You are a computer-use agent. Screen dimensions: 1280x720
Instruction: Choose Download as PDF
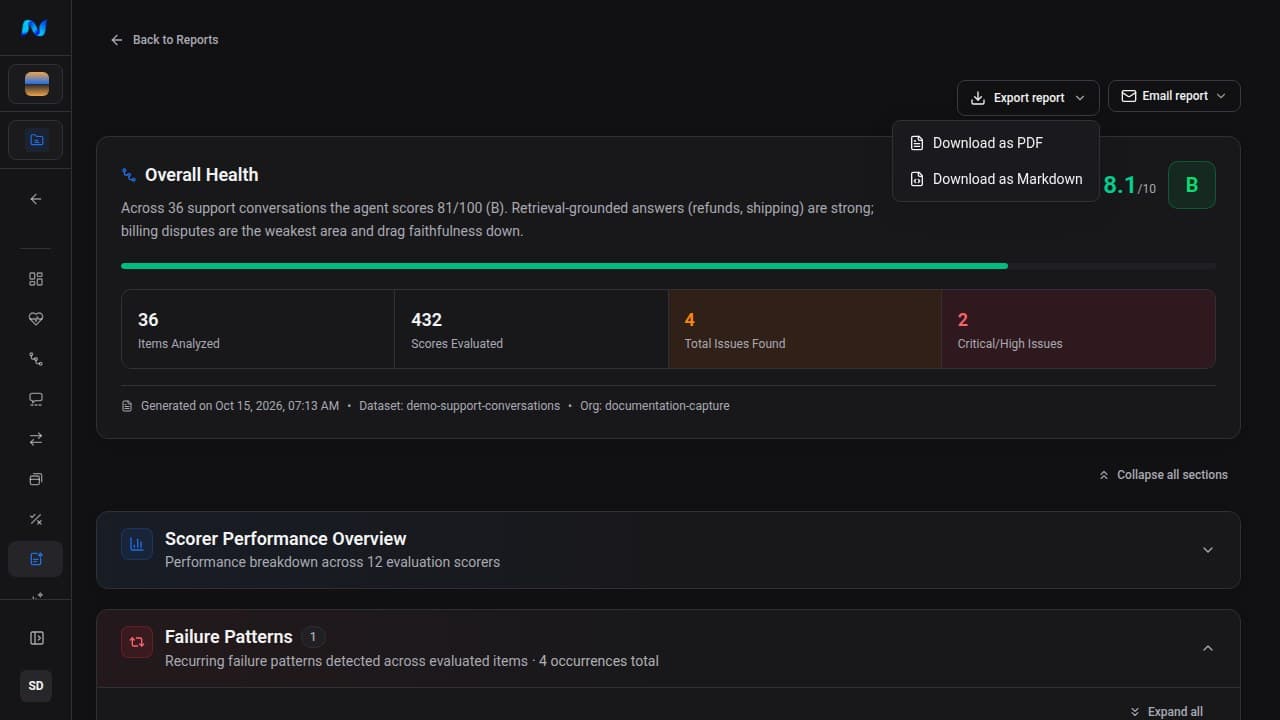[x=996, y=143]
